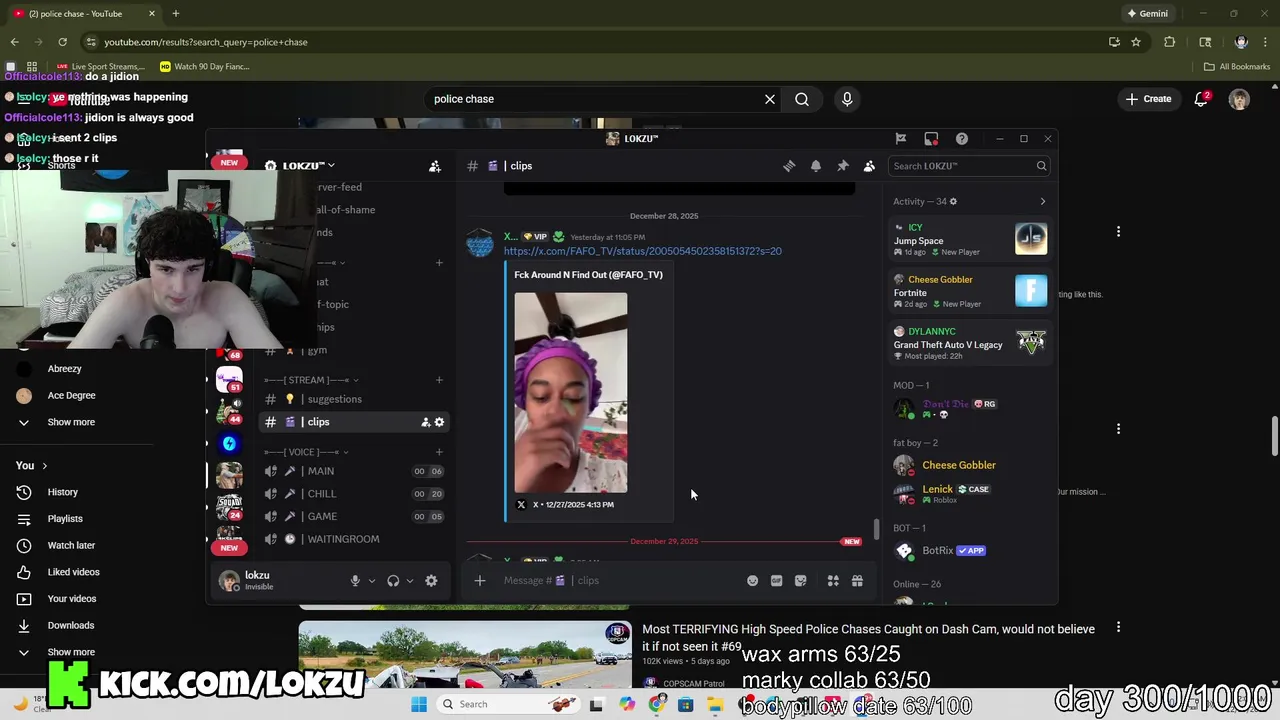Open Discord notification settings bell
Image resolution: width=1280 pixels, height=720 pixels.
(x=816, y=166)
